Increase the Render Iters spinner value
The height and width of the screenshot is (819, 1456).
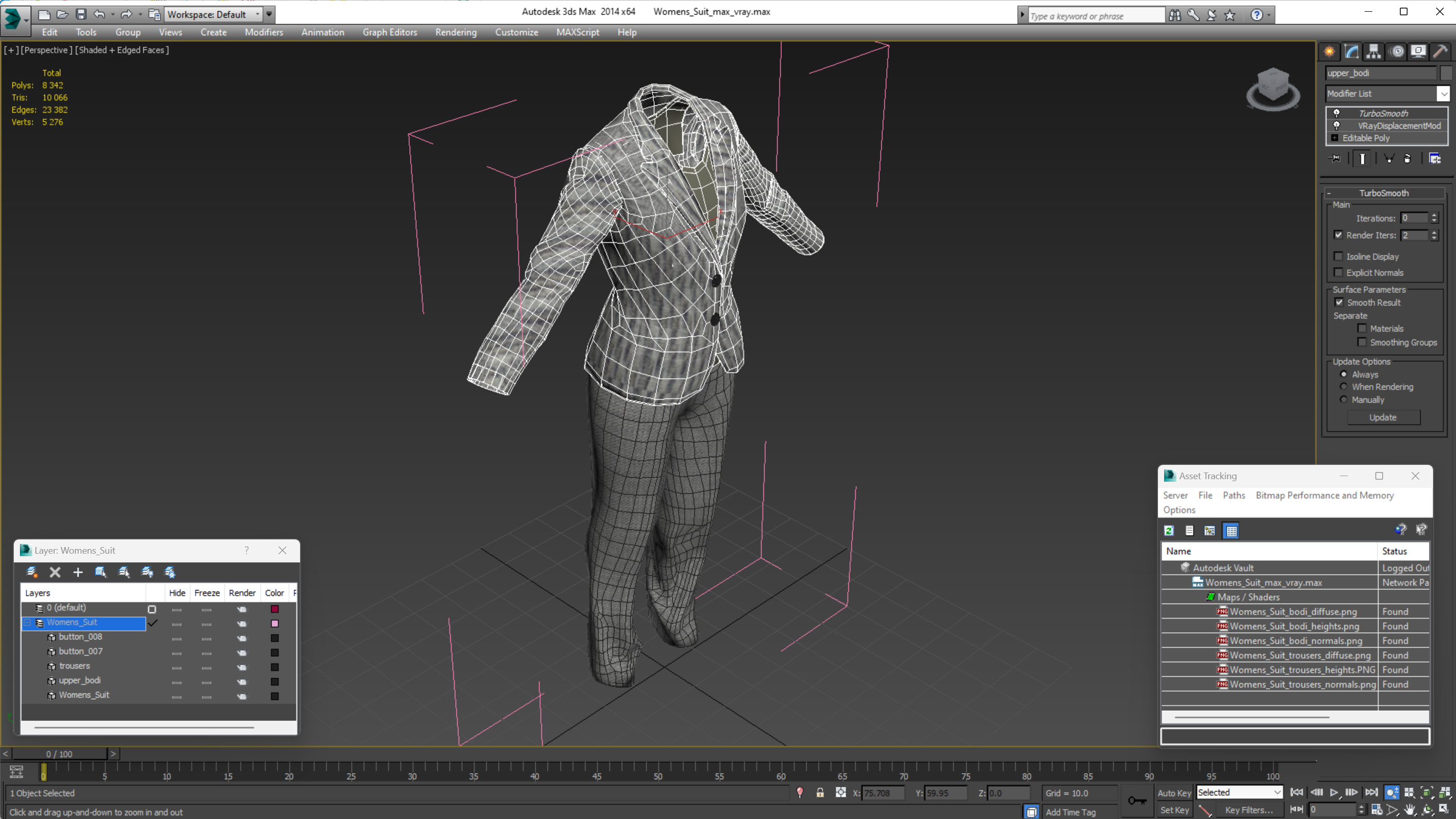click(1434, 232)
